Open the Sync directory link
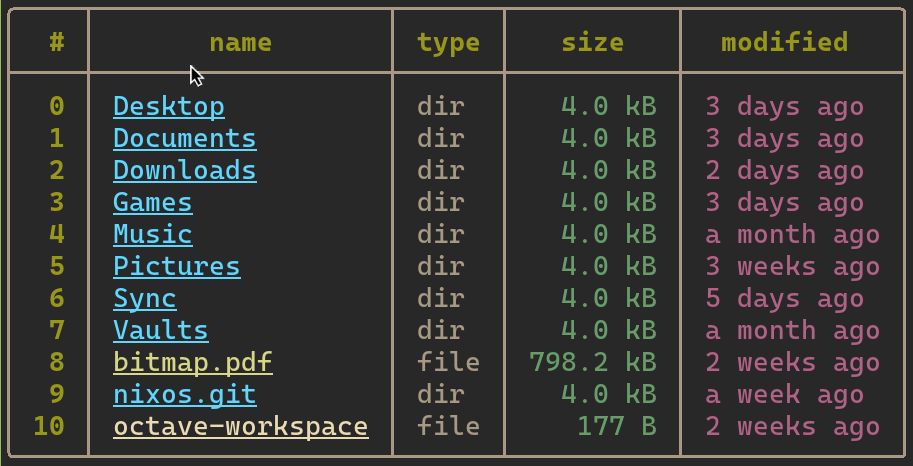The image size is (913, 466). [x=144, y=299]
